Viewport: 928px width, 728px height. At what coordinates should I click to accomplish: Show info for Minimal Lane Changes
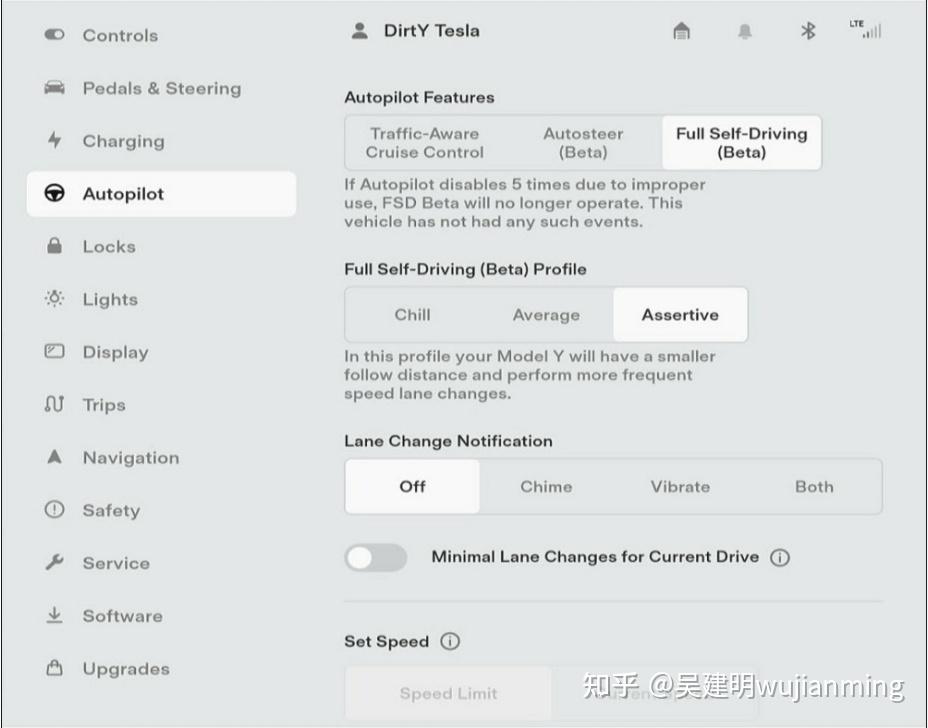(x=780, y=558)
